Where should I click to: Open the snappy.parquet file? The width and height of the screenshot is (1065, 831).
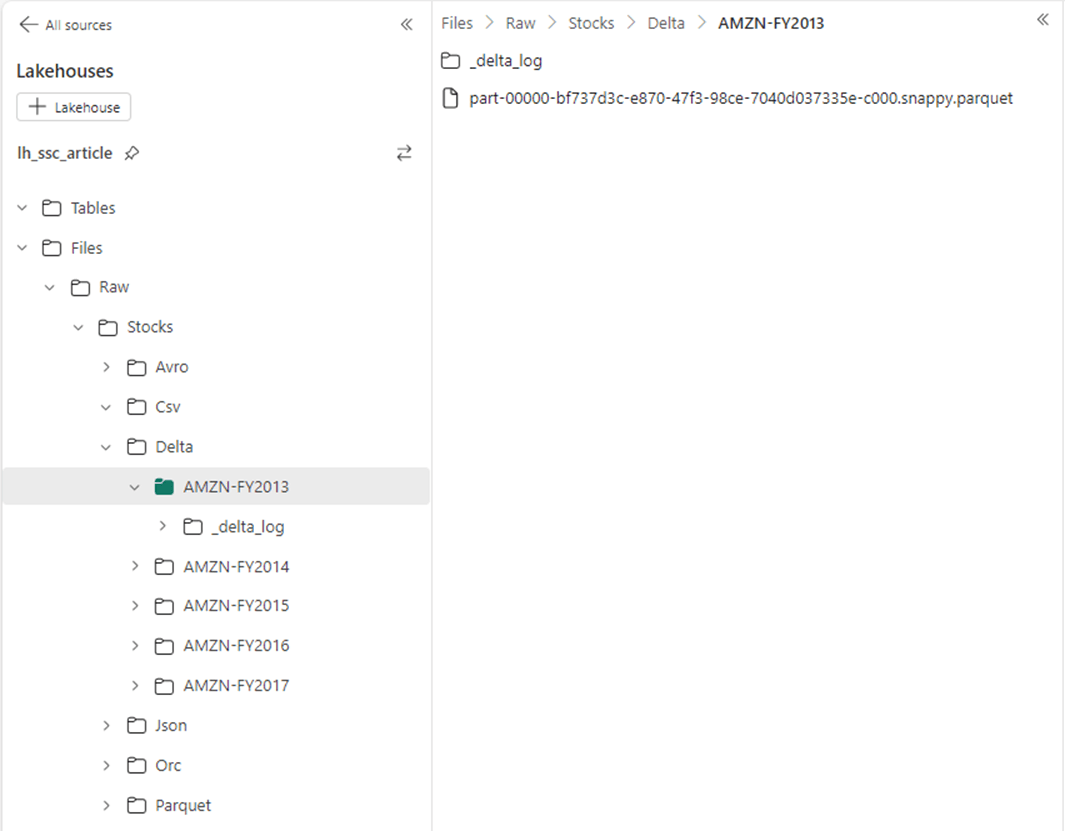(740, 99)
